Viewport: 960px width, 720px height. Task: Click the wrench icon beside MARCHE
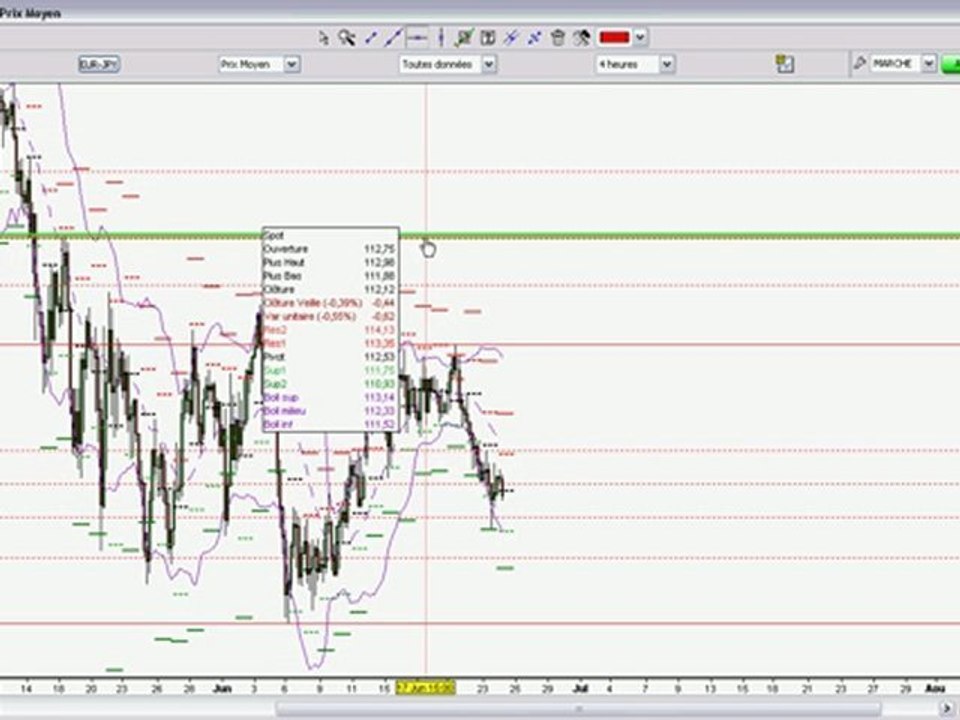pos(859,63)
